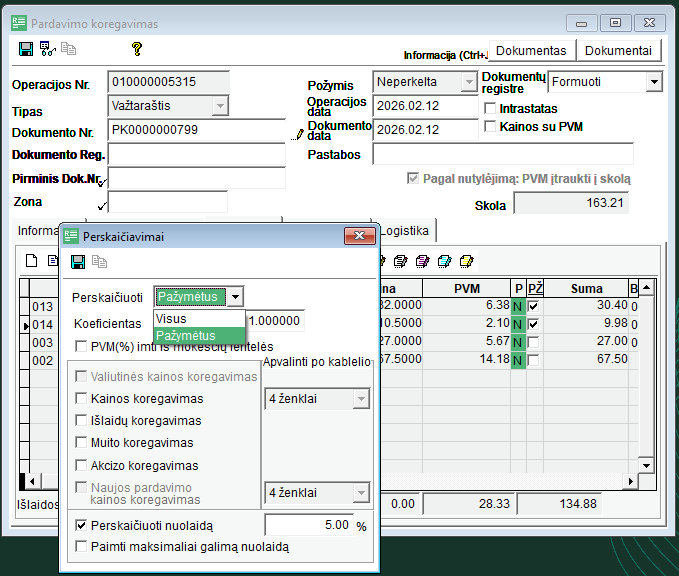
Task: Open the Dokumentų registre Formuoti dropdown
Action: (654, 82)
